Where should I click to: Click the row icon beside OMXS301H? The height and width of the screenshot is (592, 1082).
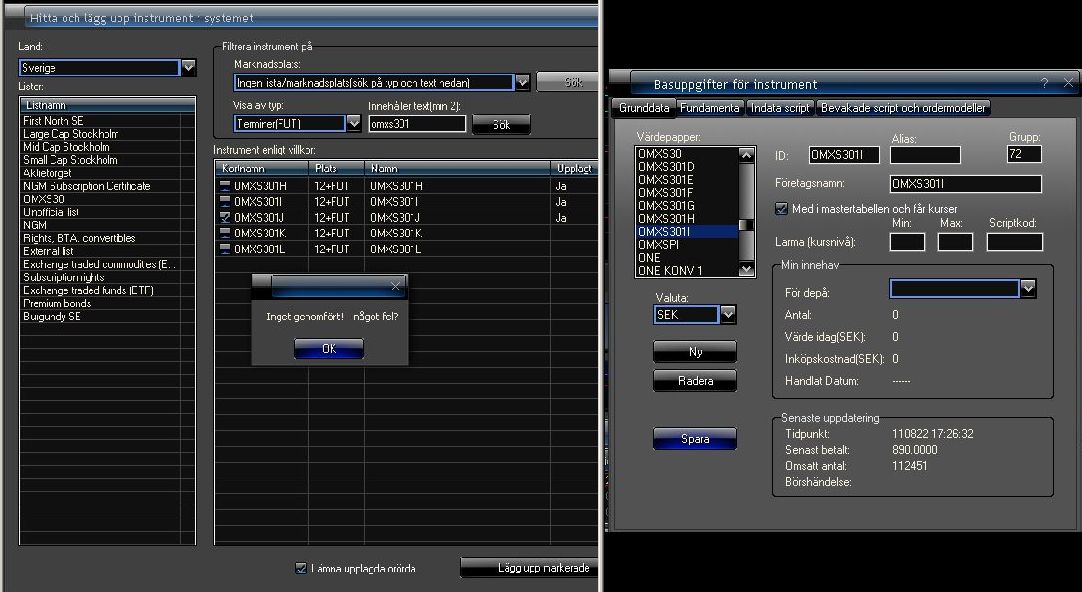[225, 185]
